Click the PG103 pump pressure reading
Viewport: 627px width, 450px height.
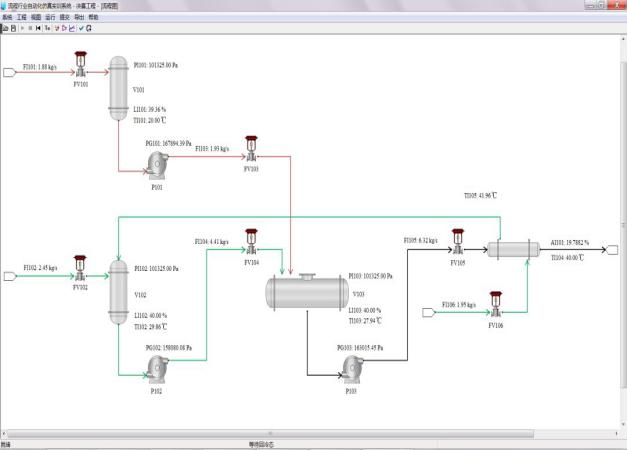coord(360,348)
